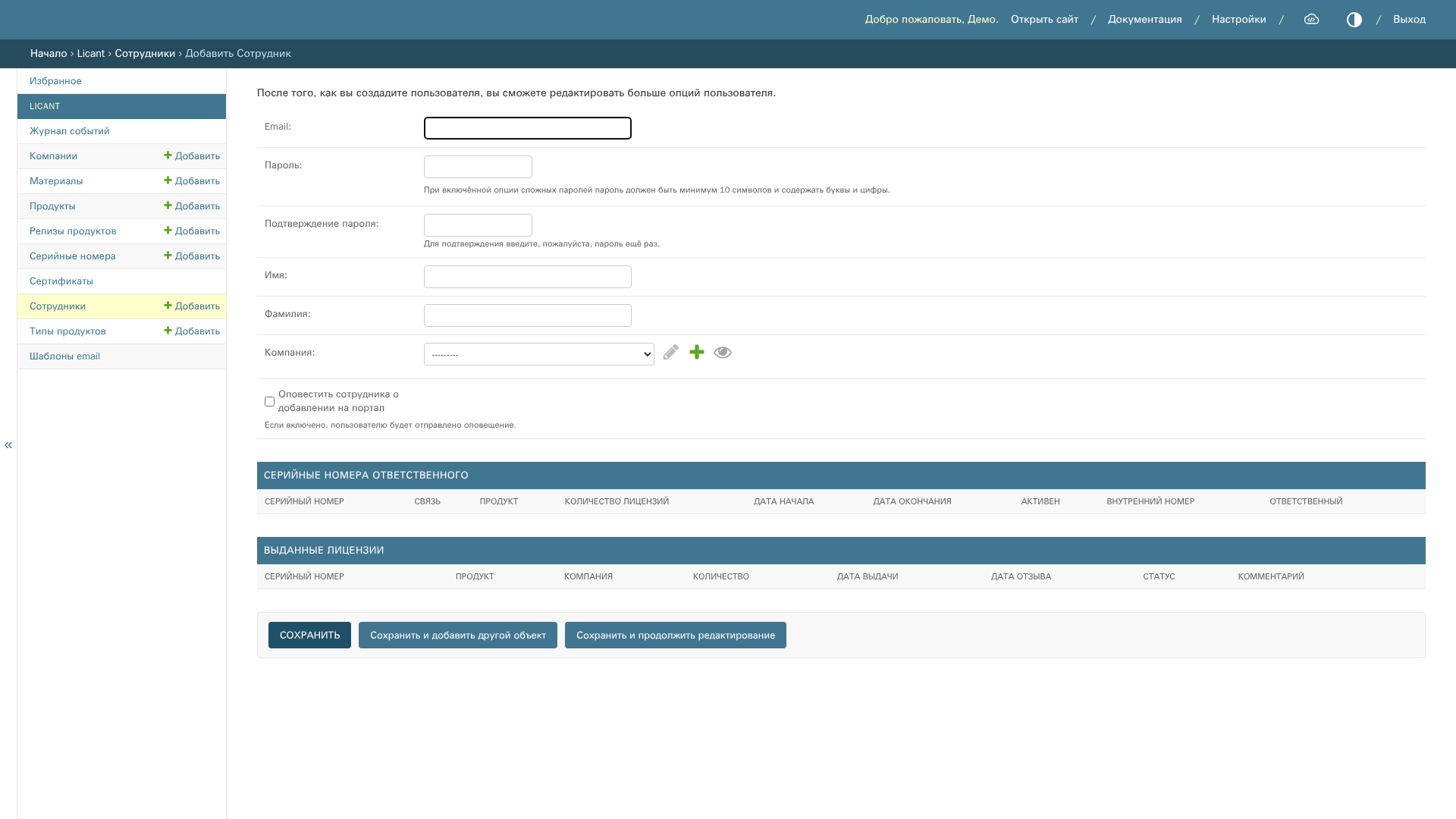Click Сохранить и продолжить редактирование button
The width and height of the screenshot is (1456, 819).
(x=676, y=635)
